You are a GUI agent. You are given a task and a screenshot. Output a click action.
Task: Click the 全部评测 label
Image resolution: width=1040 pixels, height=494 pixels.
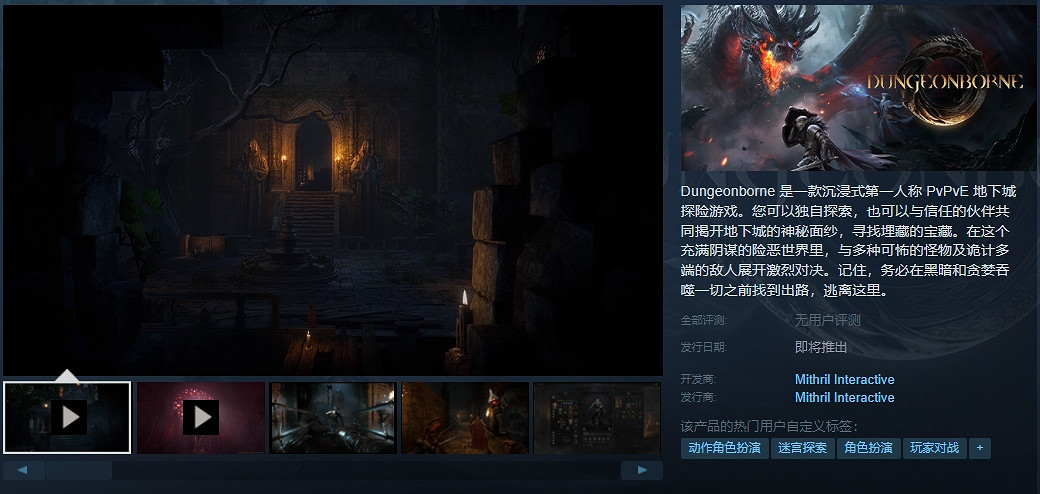point(703,320)
